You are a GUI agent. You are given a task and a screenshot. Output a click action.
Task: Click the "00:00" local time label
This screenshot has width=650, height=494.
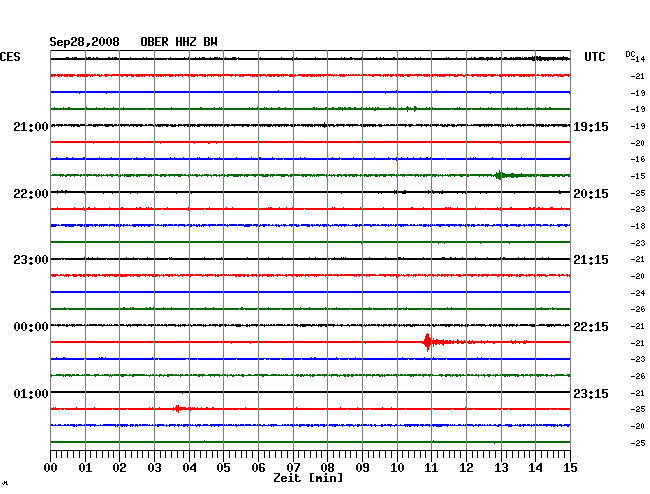point(31,327)
